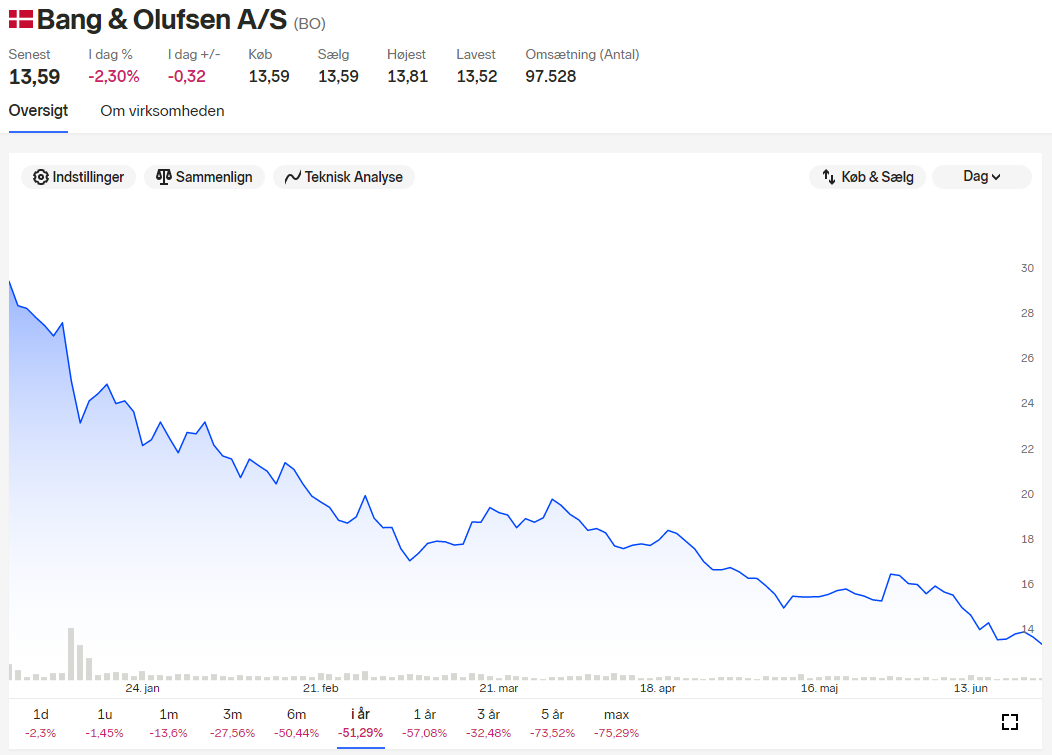Select the max time range

pos(616,723)
